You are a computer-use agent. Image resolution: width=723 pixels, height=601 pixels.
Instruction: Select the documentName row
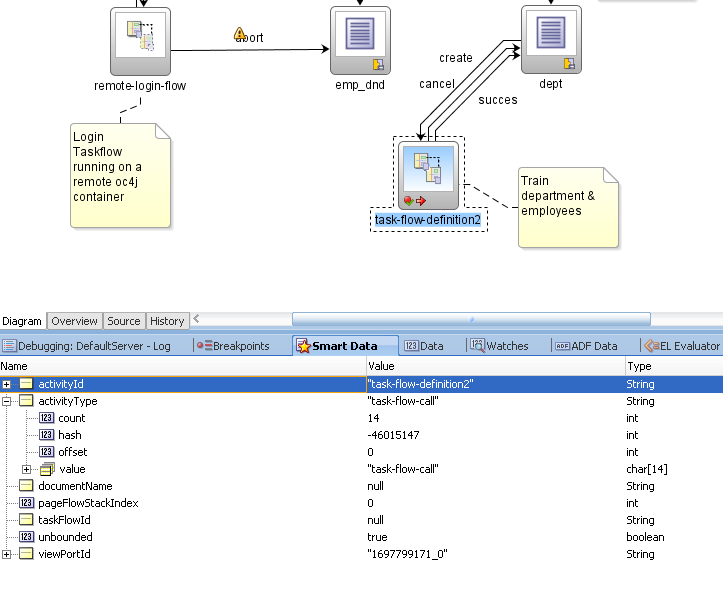[x=362, y=486]
